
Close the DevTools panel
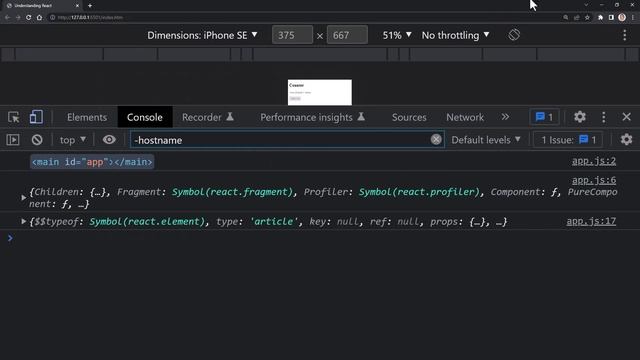[x=627, y=117]
